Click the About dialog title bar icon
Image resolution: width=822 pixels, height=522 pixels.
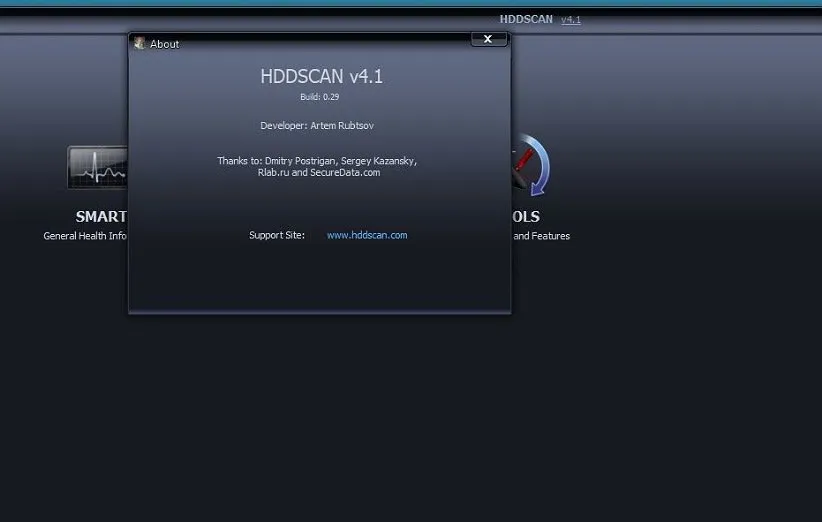[139, 44]
